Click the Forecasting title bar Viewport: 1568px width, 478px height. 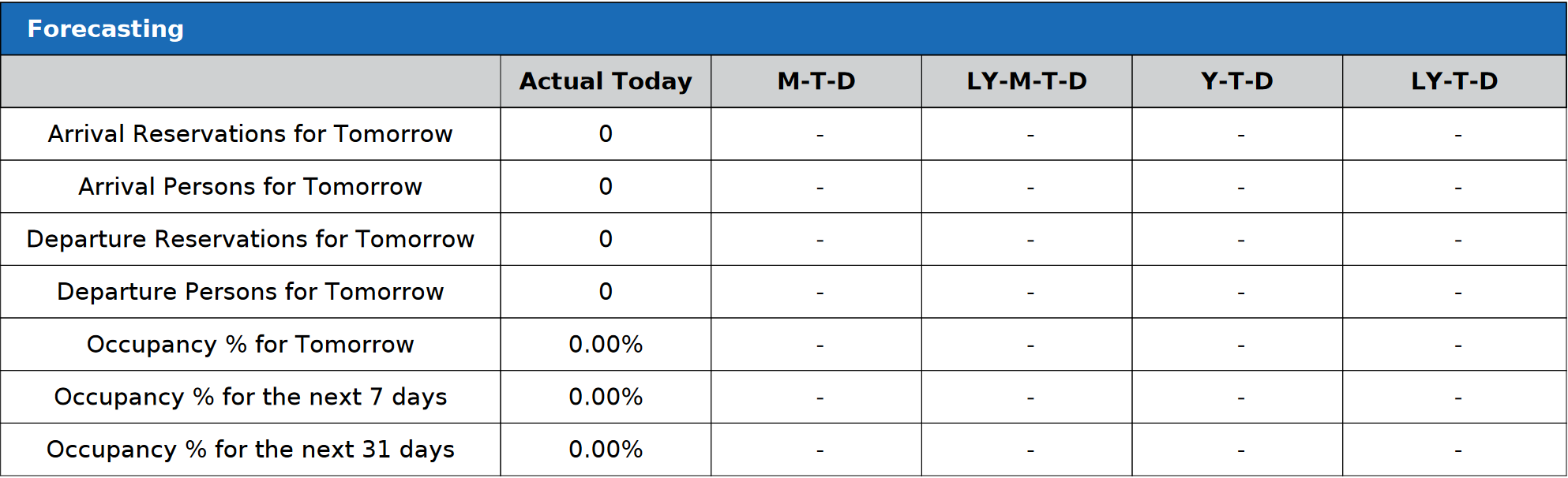pos(106,29)
